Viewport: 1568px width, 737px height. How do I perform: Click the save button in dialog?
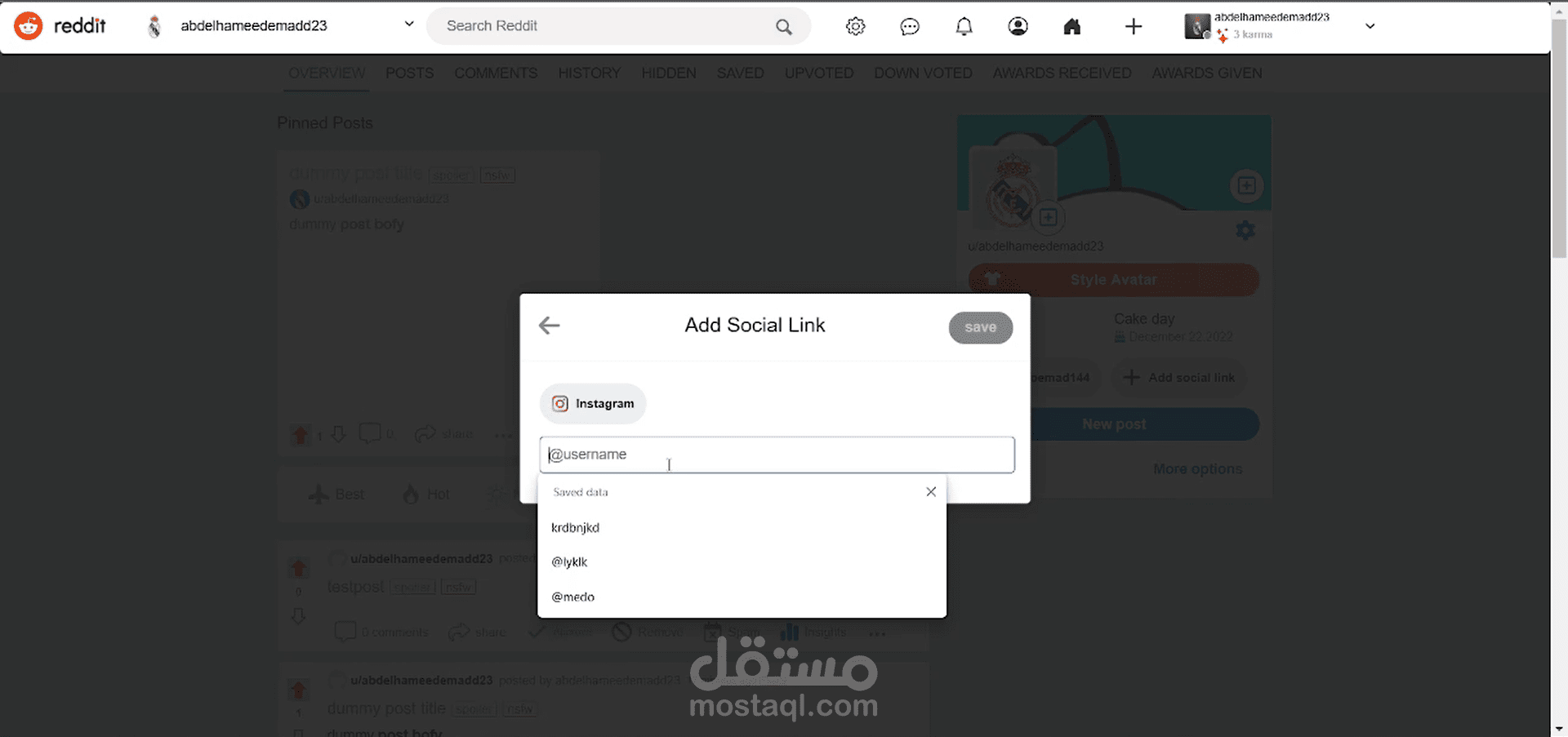pyautogui.click(x=980, y=327)
